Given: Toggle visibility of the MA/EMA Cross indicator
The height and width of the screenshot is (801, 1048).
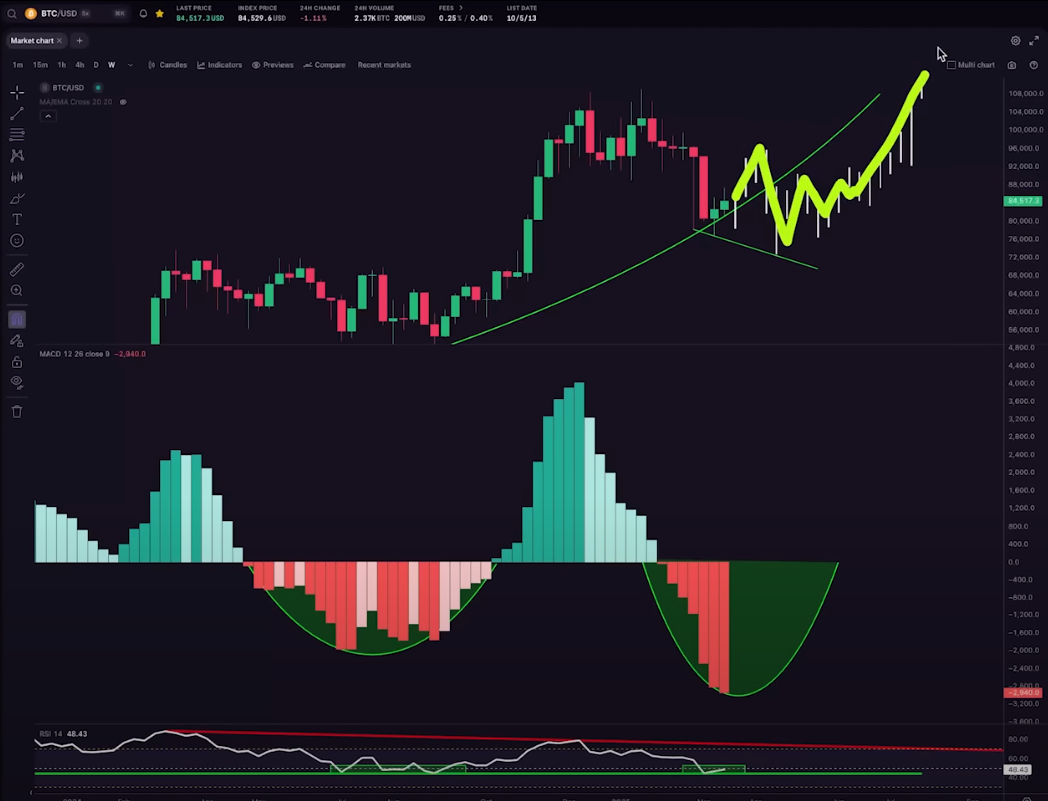Looking at the screenshot, I should tap(124, 102).
